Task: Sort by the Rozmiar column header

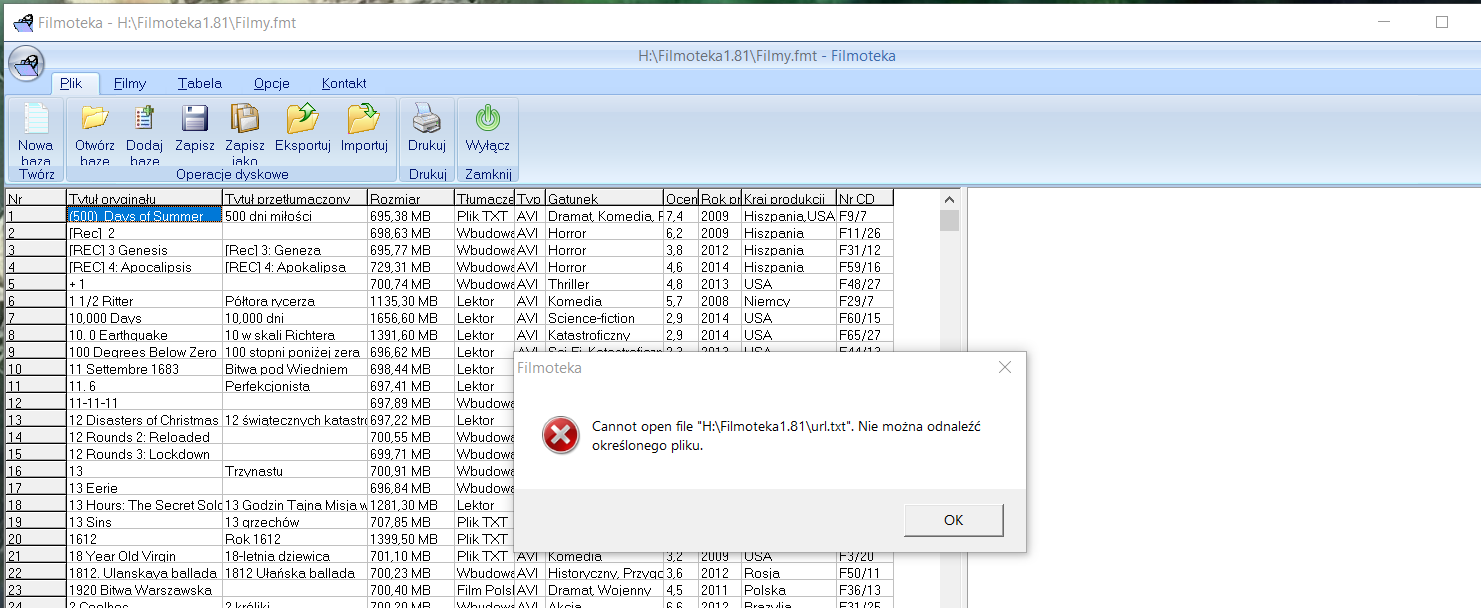Action: [x=410, y=199]
